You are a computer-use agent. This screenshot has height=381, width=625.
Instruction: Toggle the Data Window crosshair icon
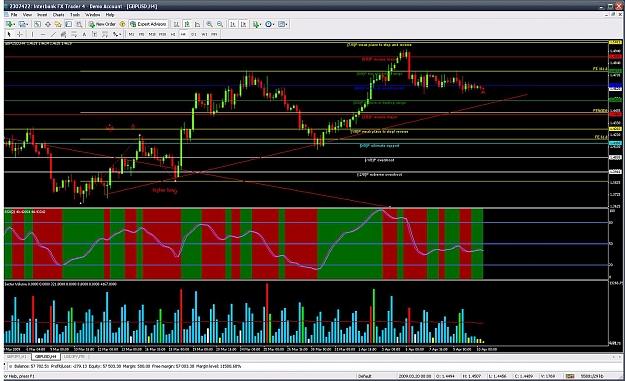(48, 24)
